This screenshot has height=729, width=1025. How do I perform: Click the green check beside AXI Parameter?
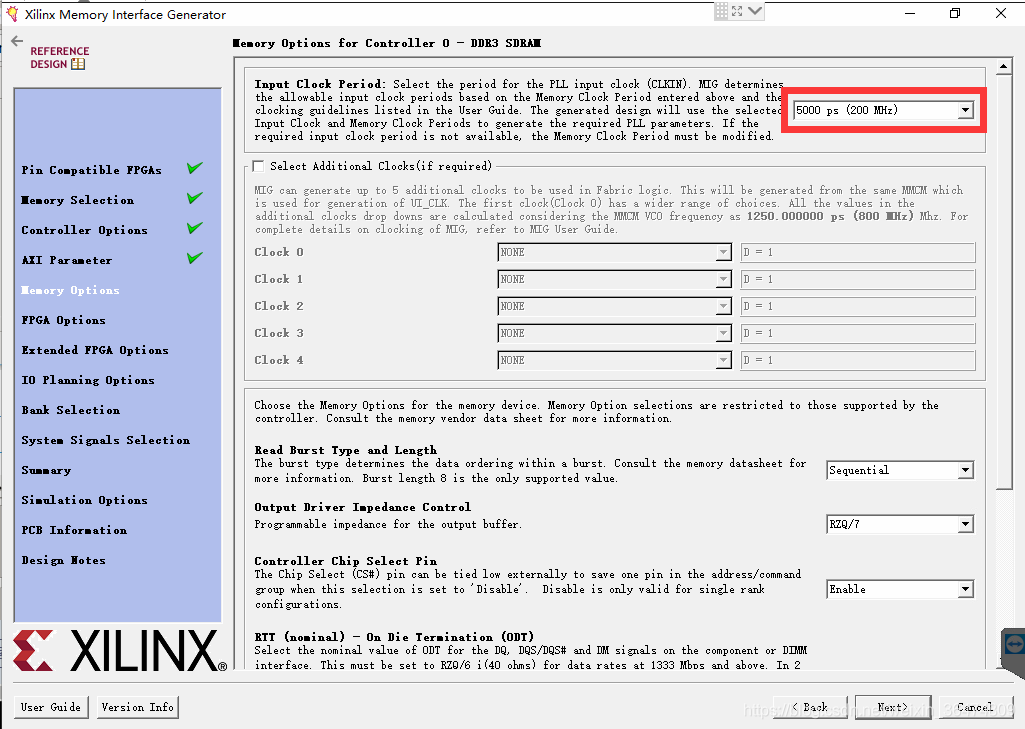(194, 258)
